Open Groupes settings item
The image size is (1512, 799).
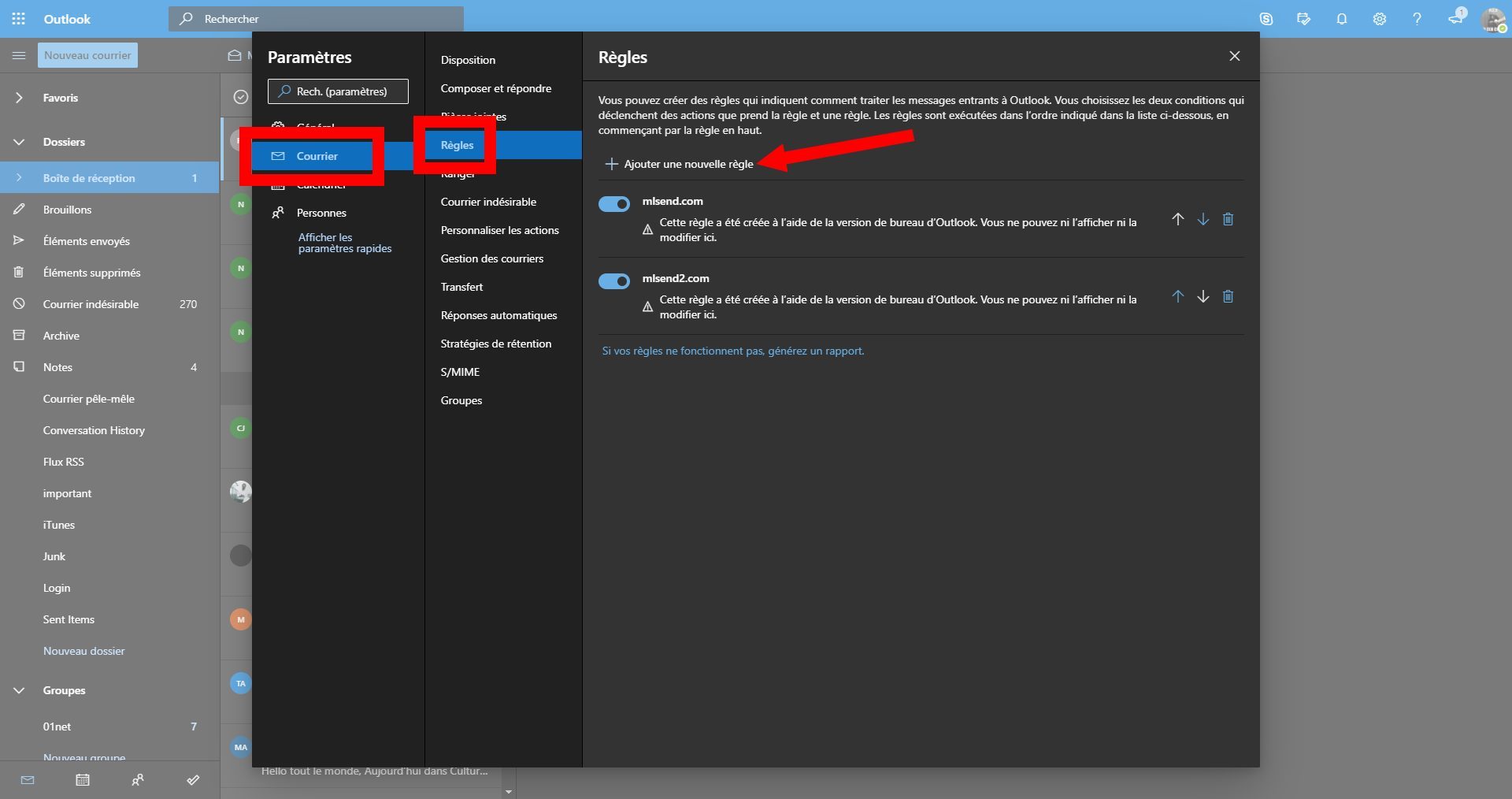point(461,400)
